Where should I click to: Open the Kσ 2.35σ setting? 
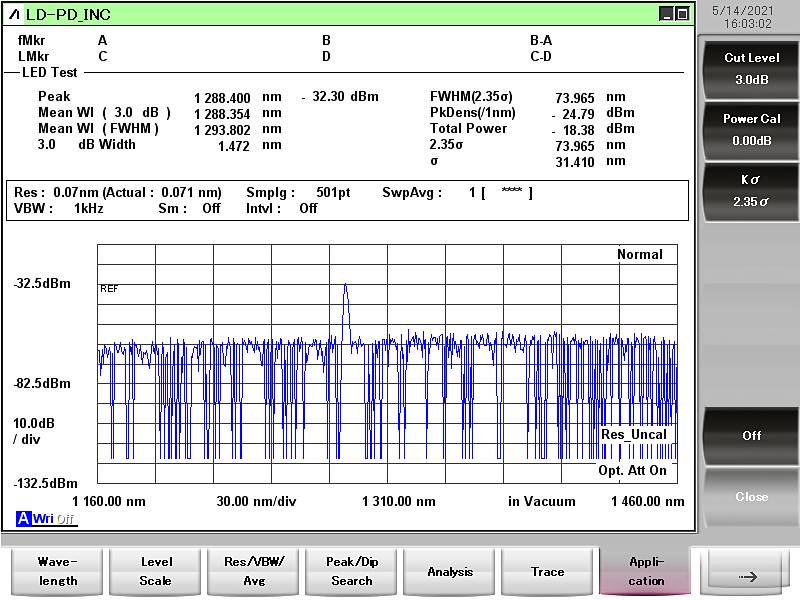pos(751,191)
